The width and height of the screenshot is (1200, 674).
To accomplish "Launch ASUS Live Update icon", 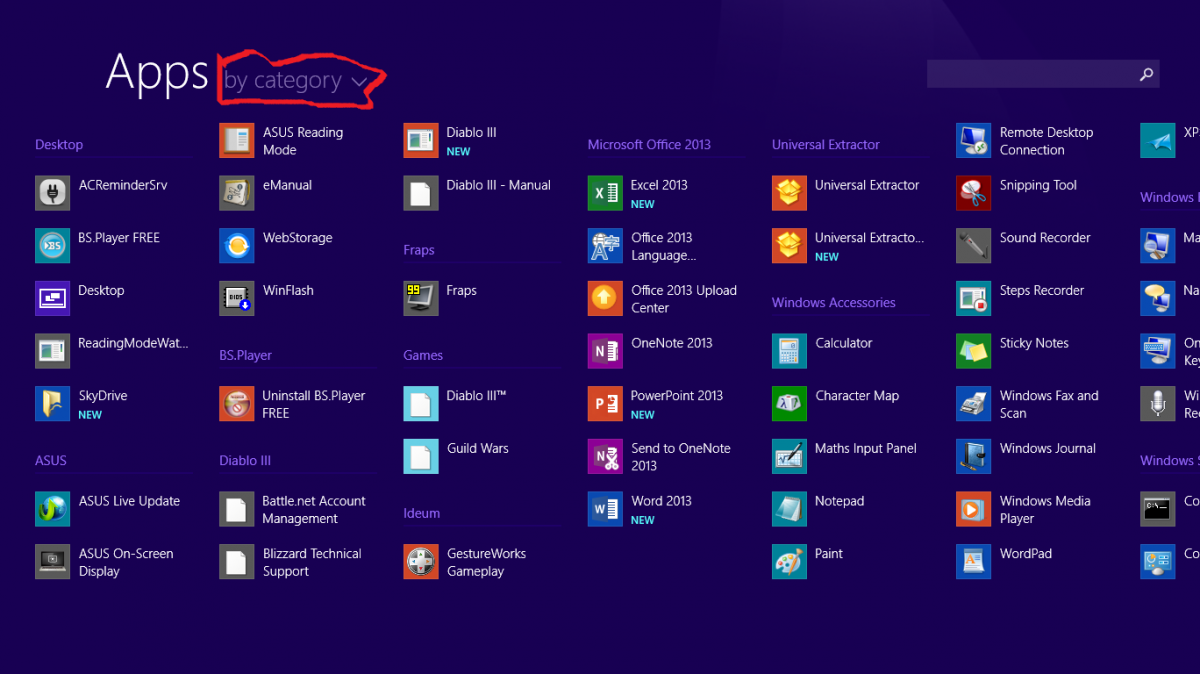I will pos(52,509).
